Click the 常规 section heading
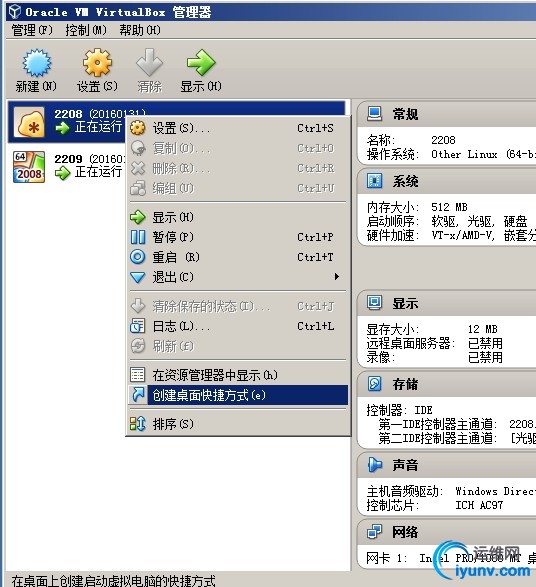Image resolution: width=536 pixels, height=587 pixels. tap(405, 114)
